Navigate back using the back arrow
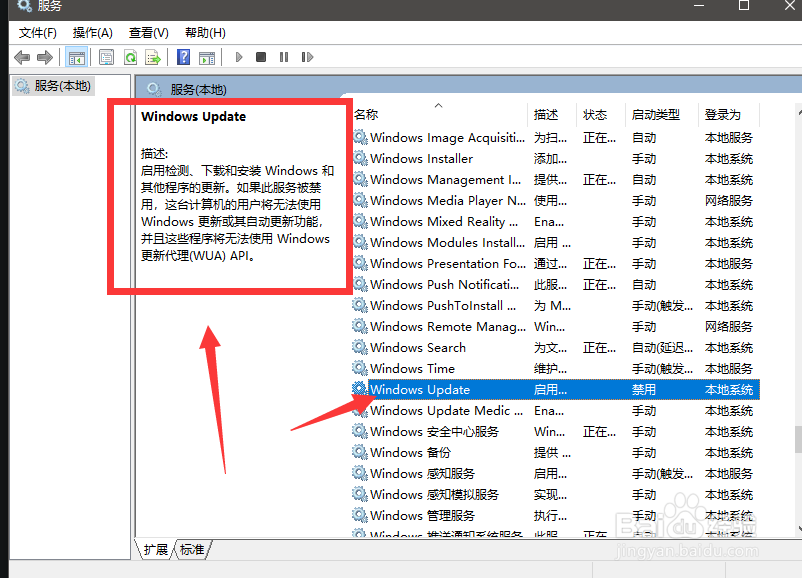Screen dimensions: 802x578 click(22, 57)
